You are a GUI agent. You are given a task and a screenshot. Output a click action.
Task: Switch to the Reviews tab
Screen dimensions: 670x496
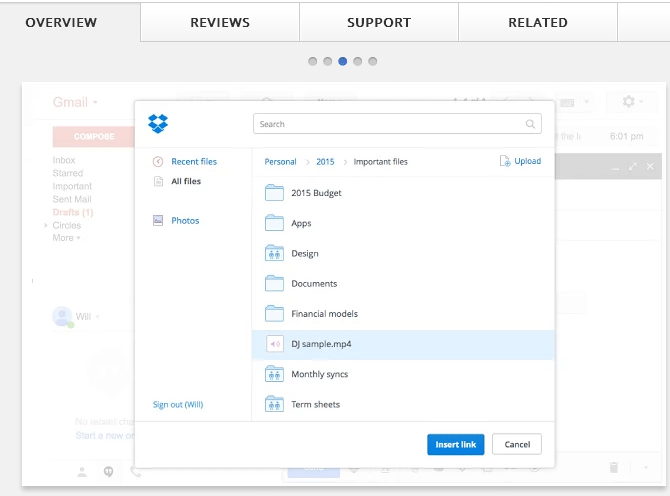[220, 22]
